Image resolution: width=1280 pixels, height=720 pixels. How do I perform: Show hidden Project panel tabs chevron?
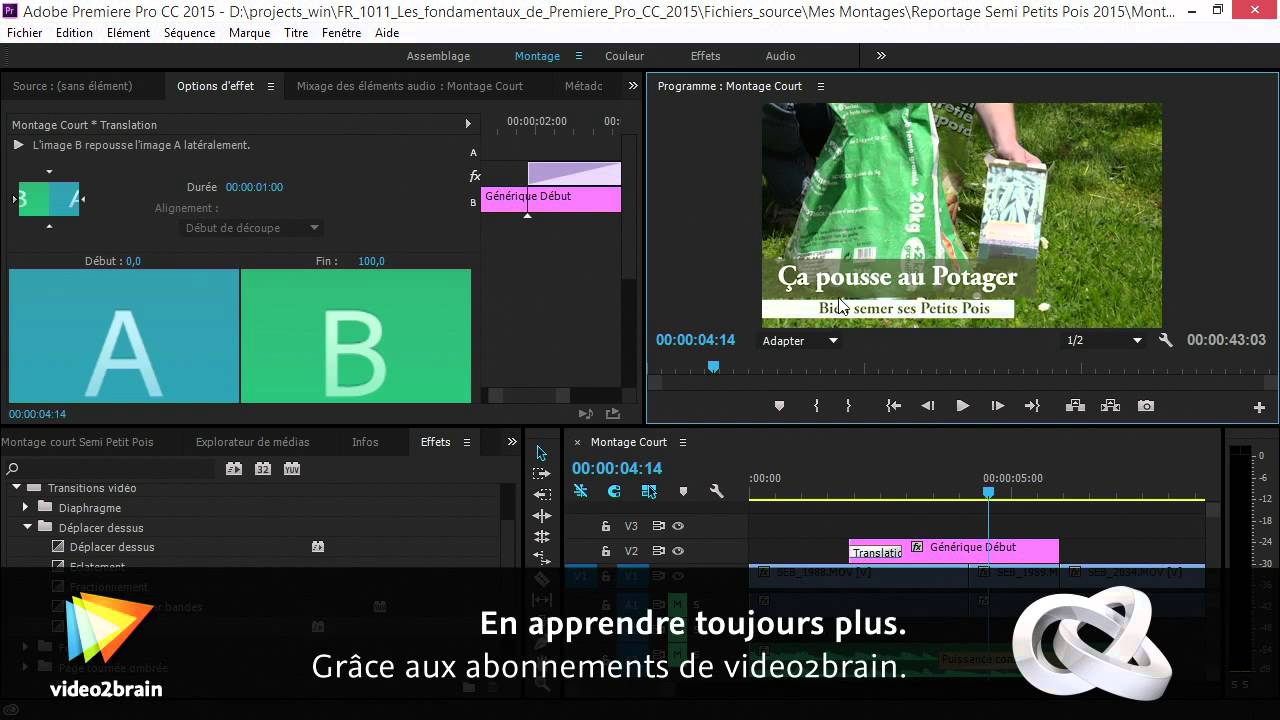coord(512,442)
